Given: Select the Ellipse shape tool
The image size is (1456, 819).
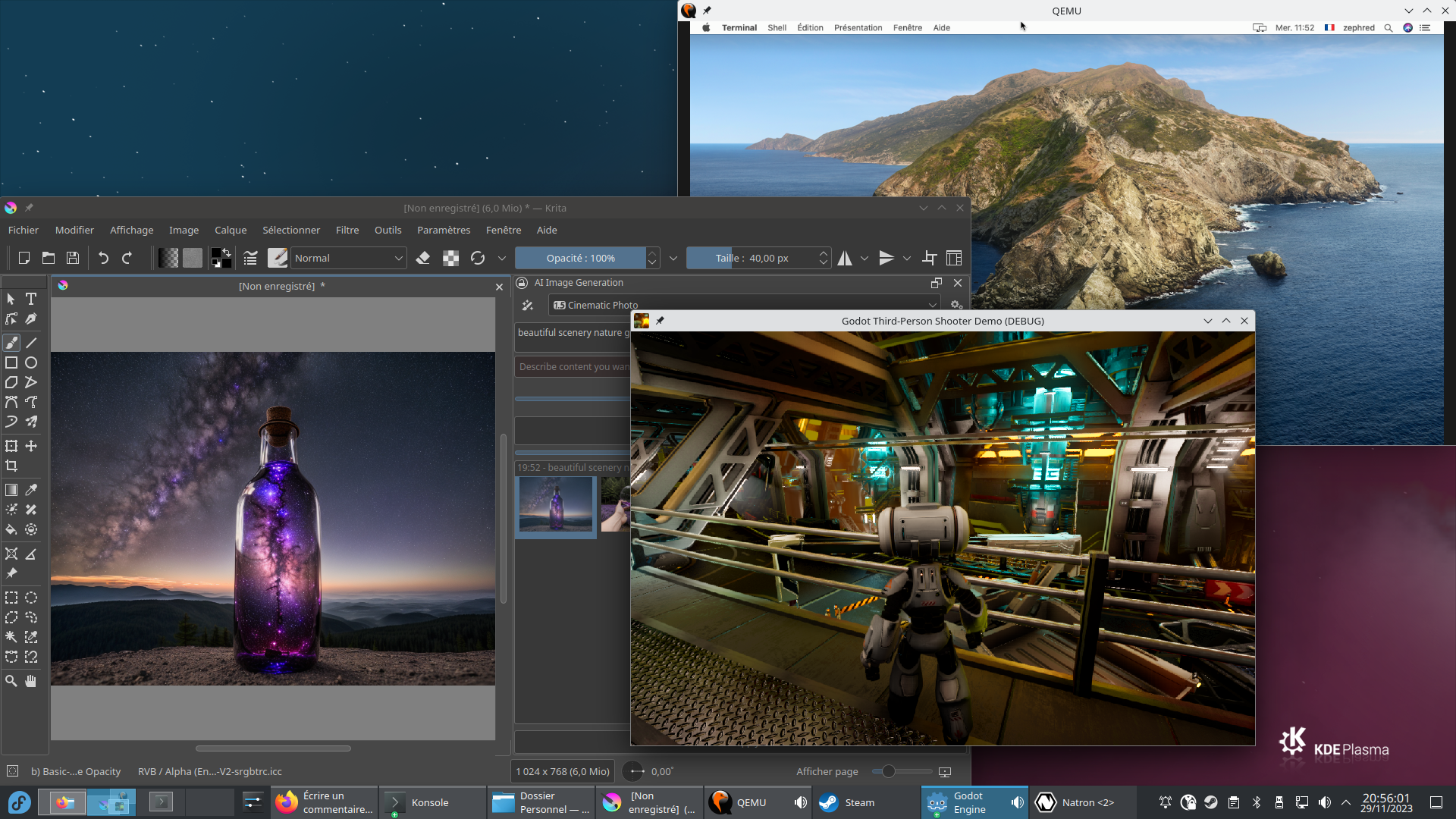Looking at the screenshot, I should [x=31, y=362].
